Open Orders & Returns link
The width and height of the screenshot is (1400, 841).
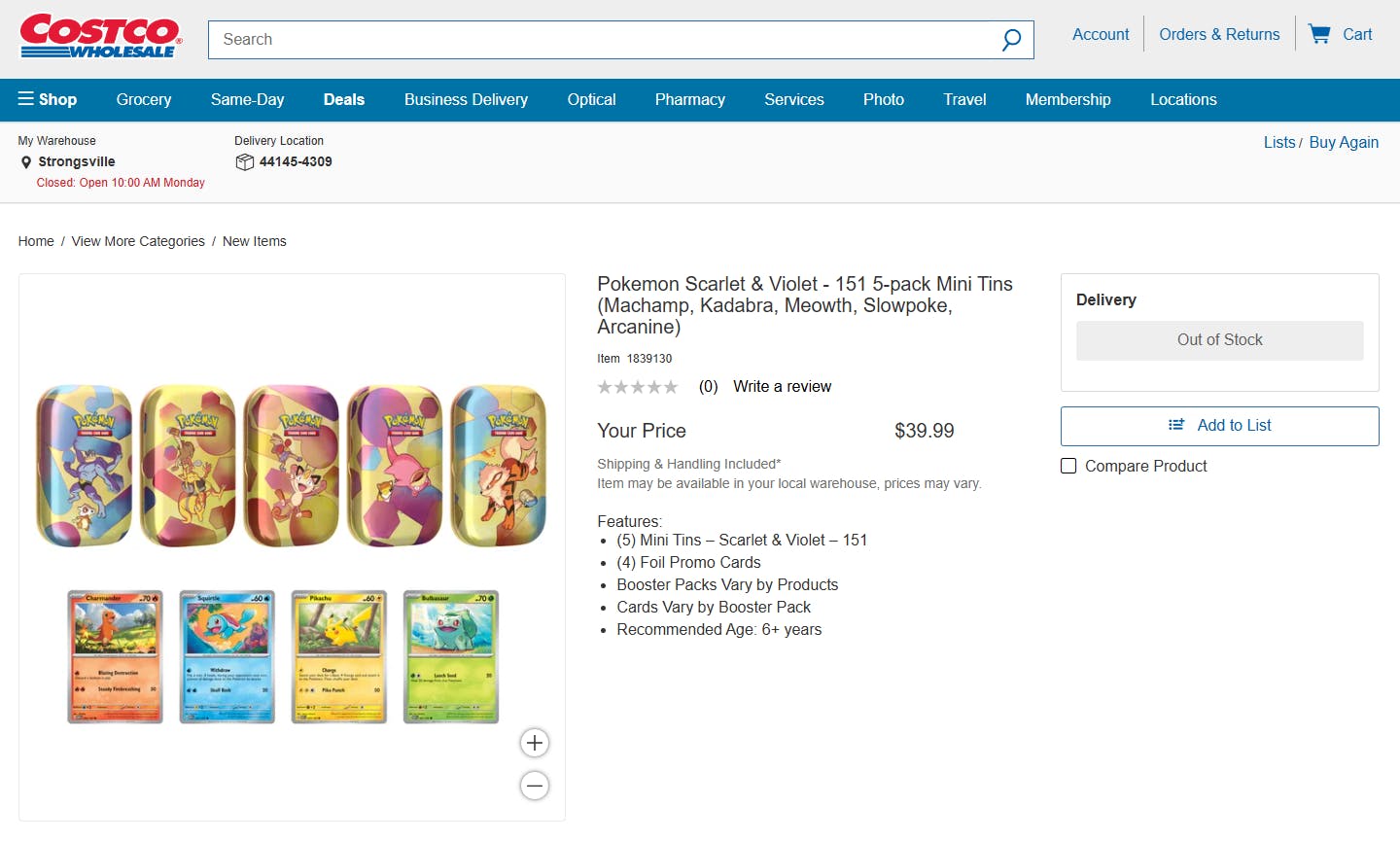point(1219,34)
